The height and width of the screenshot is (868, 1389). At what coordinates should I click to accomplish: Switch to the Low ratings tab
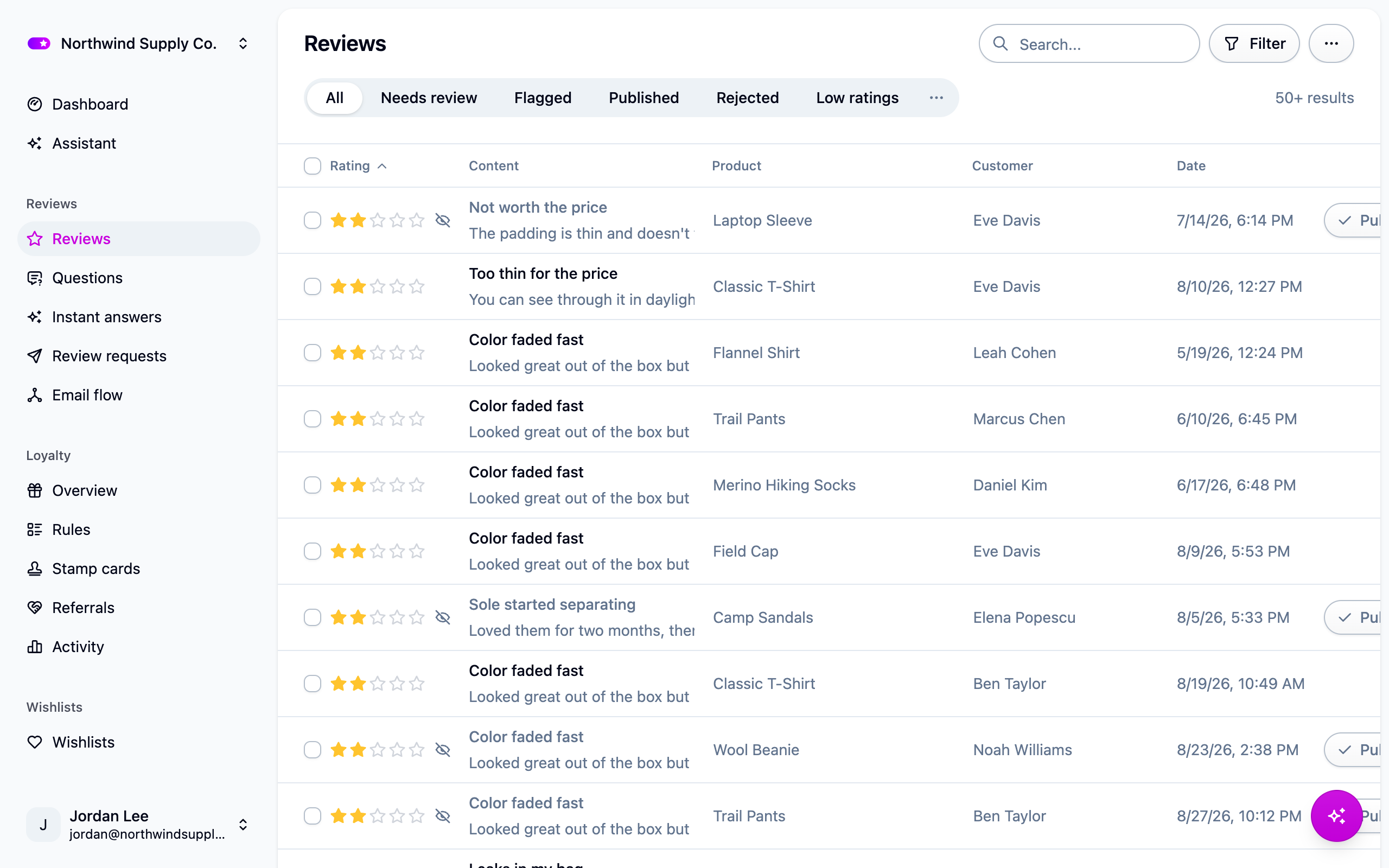pos(857,98)
